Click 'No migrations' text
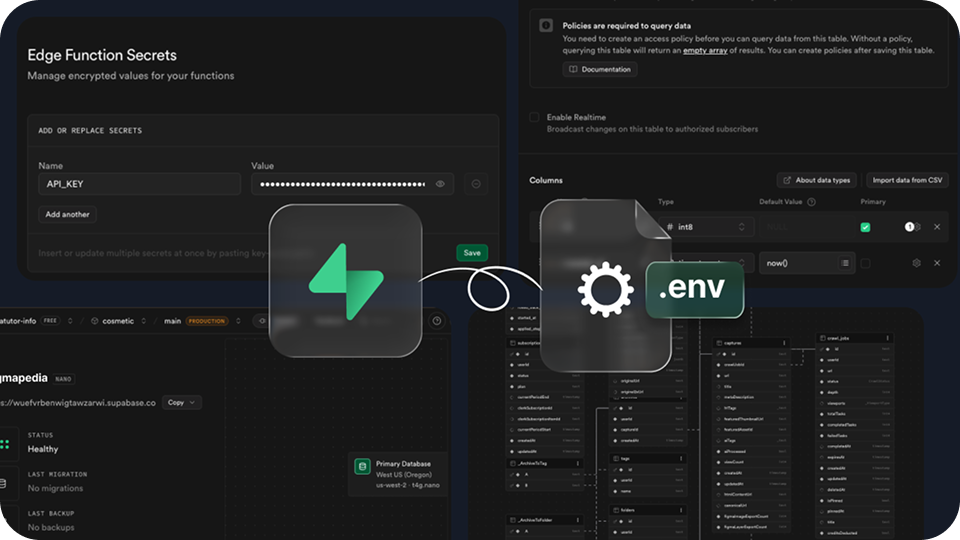Image resolution: width=960 pixels, height=540 pixels. click(55, 488)
